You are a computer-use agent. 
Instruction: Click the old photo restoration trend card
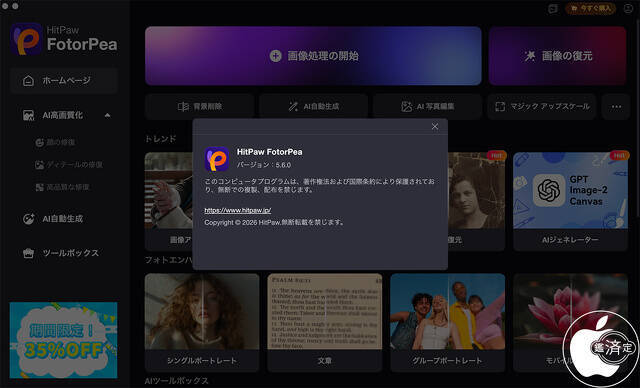pyautogui.click(x=476, y=202)
